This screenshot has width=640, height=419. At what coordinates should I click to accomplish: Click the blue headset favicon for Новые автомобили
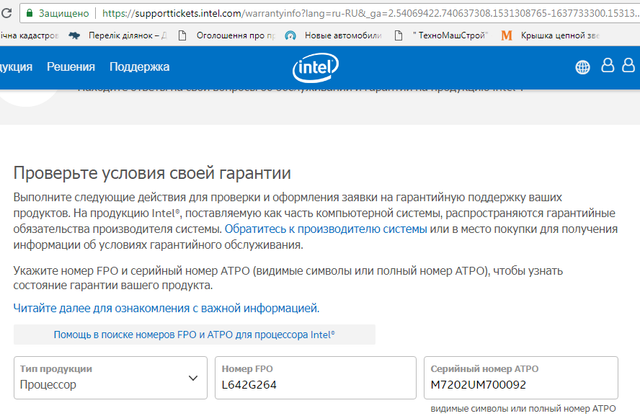[290, 35]
